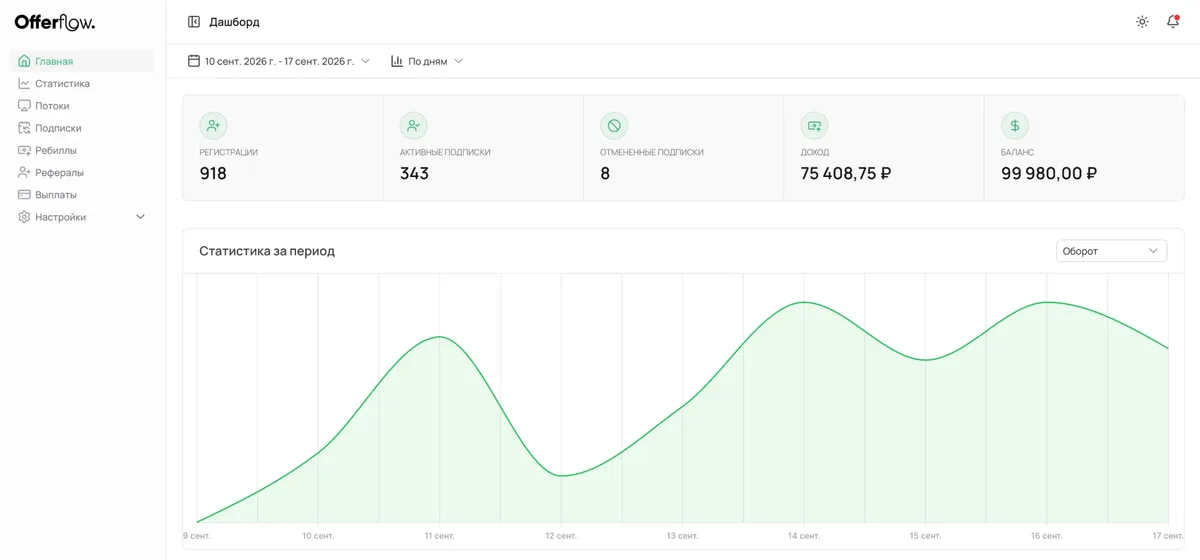This screenshot has width=1200, height=560.
Task: Click the card icon beside Выплаты
Action: point(24,195)
